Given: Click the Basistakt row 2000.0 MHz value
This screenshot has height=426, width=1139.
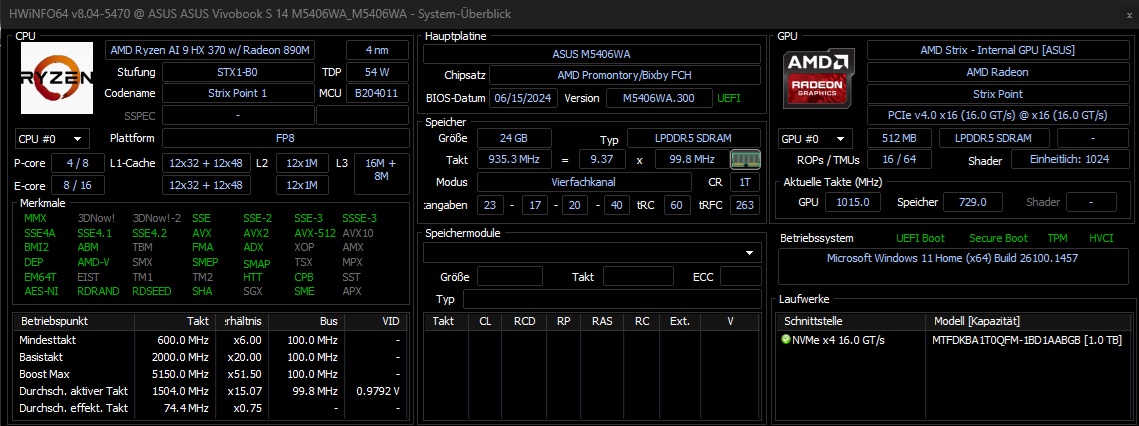Looking at the screenshot, I should [182, 357].
